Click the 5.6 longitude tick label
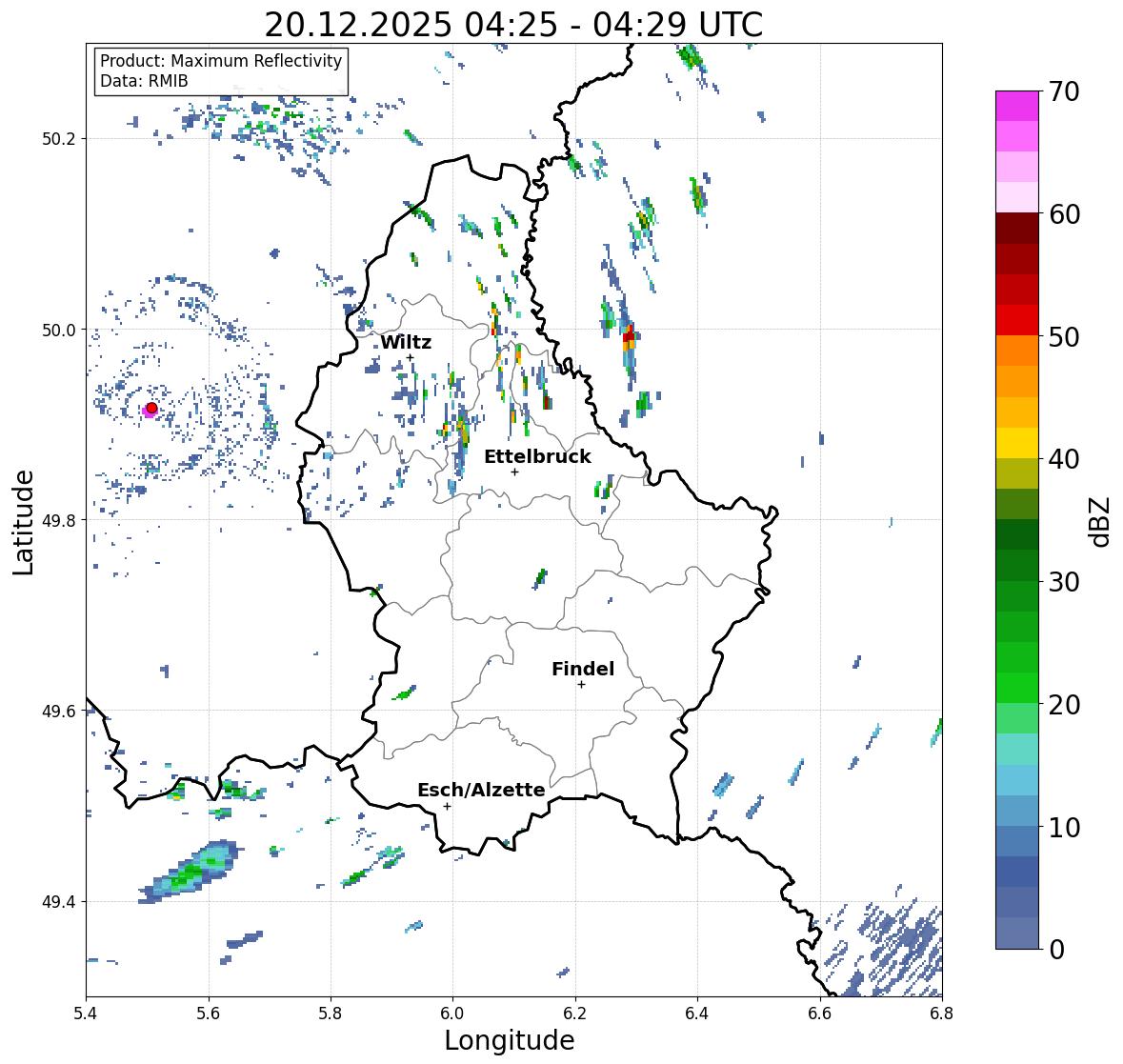 click(x=209, y=1014)
